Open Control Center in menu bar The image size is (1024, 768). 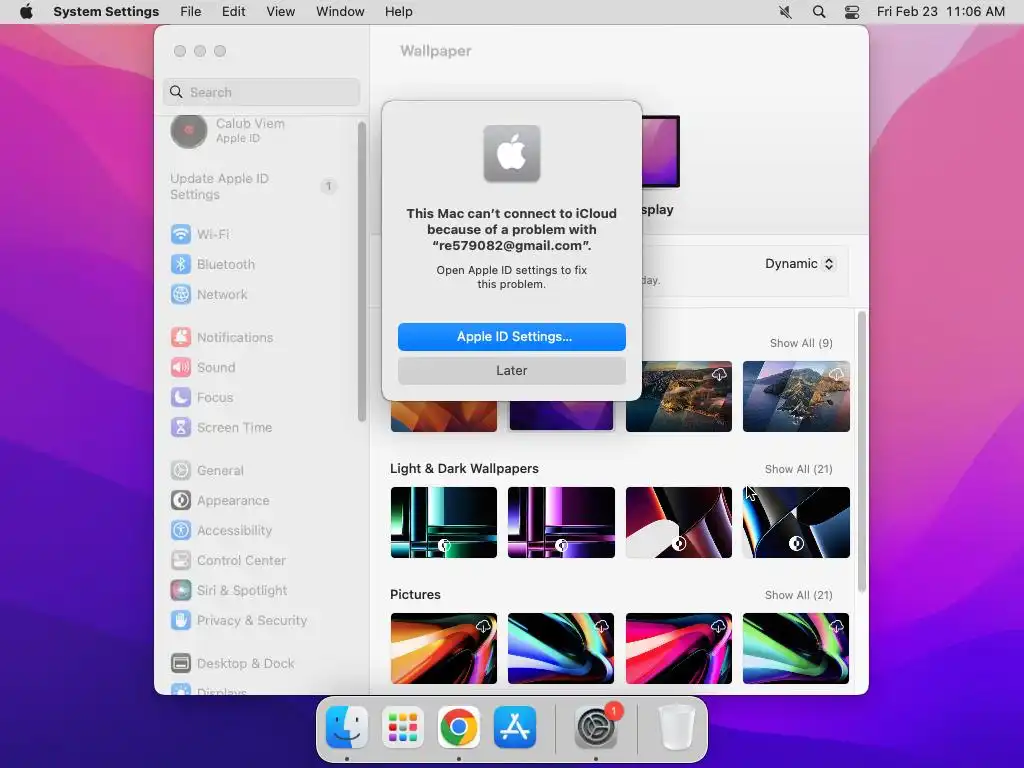[852, 12]
